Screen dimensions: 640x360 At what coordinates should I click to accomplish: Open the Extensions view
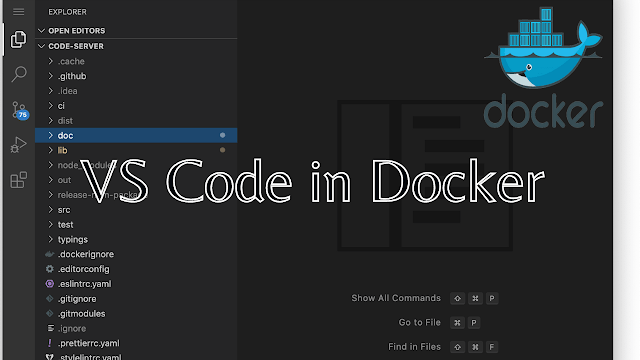[18, 180]
